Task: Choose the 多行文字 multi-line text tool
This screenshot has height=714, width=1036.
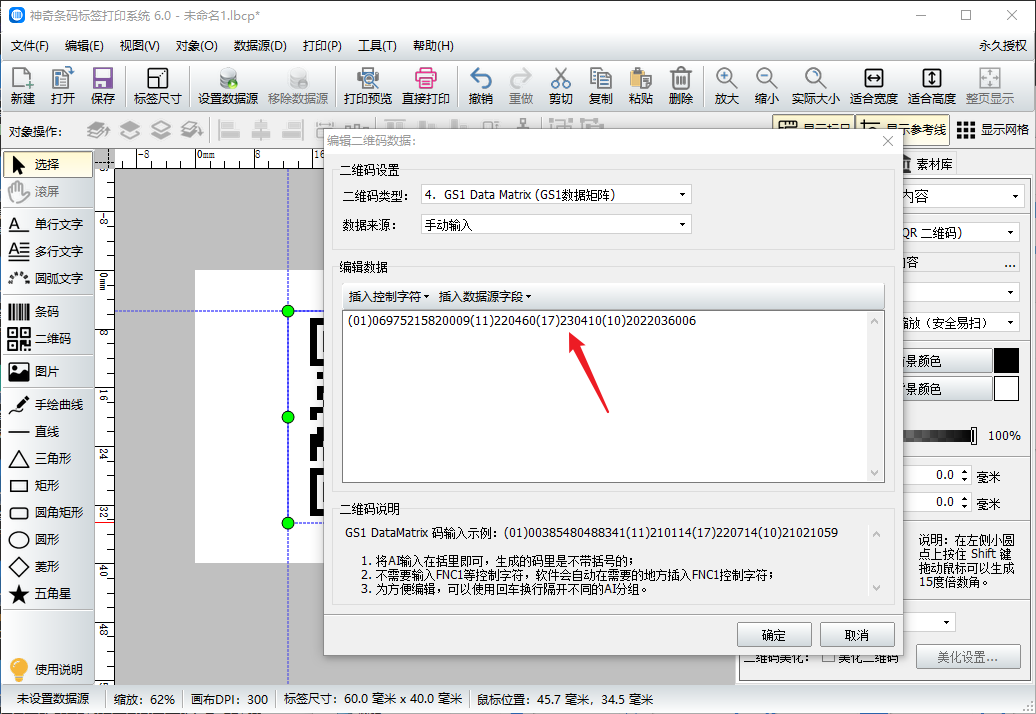Action: [48, 252]
